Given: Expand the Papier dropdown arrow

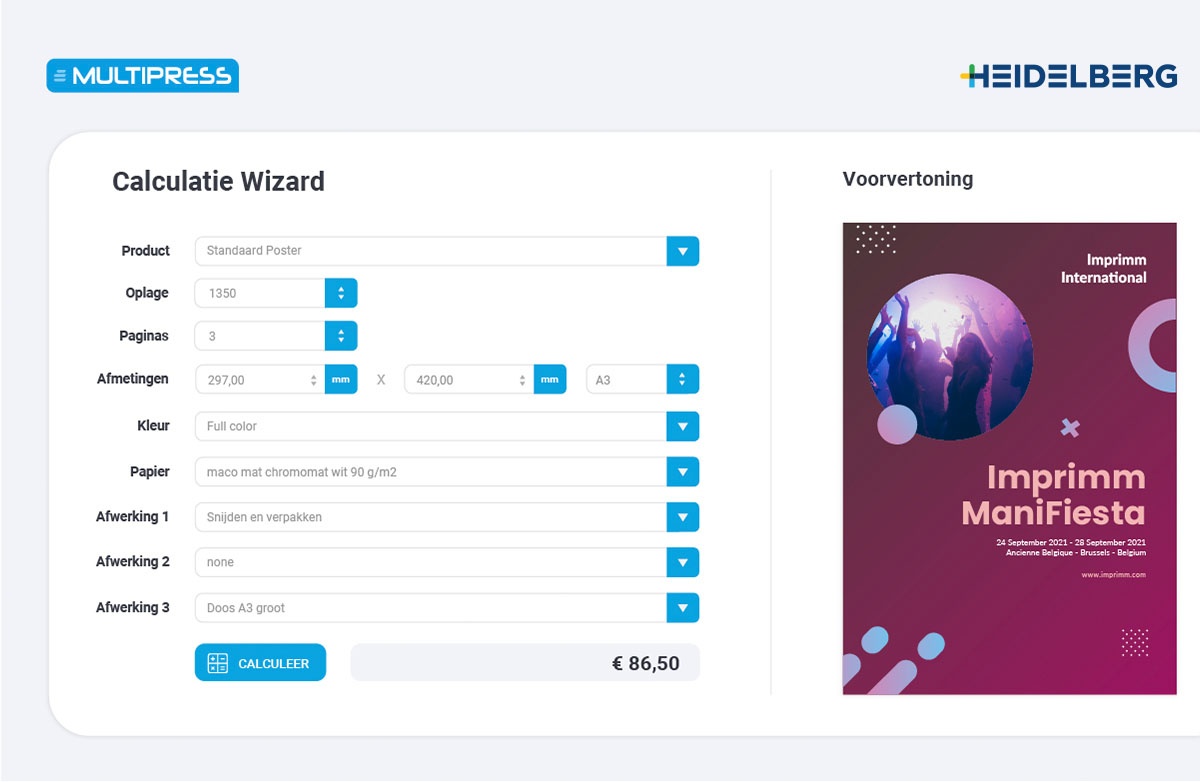Looking at the screenshot, I should pos(683,472).
